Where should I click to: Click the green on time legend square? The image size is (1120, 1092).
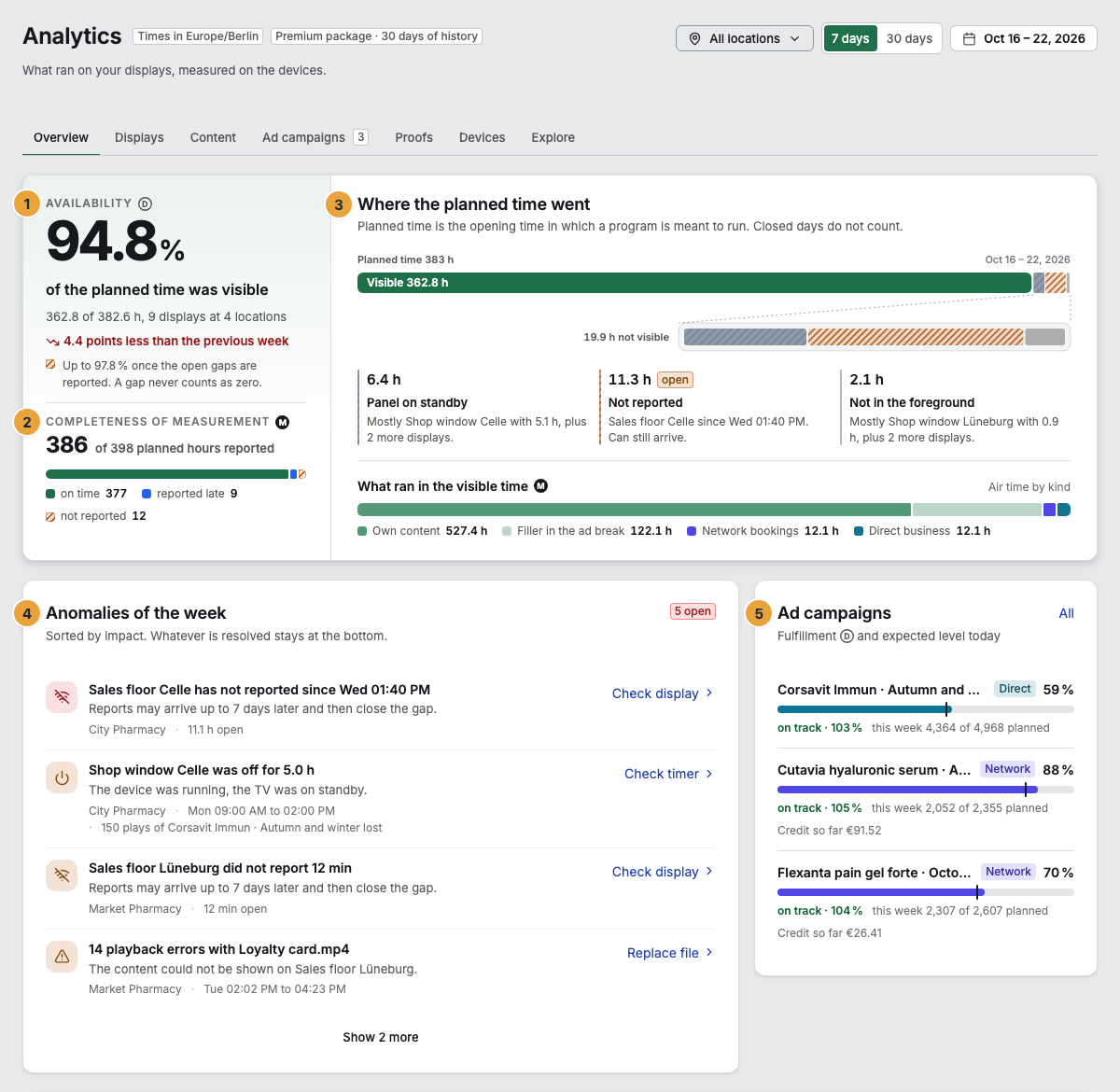click(50, 494)
